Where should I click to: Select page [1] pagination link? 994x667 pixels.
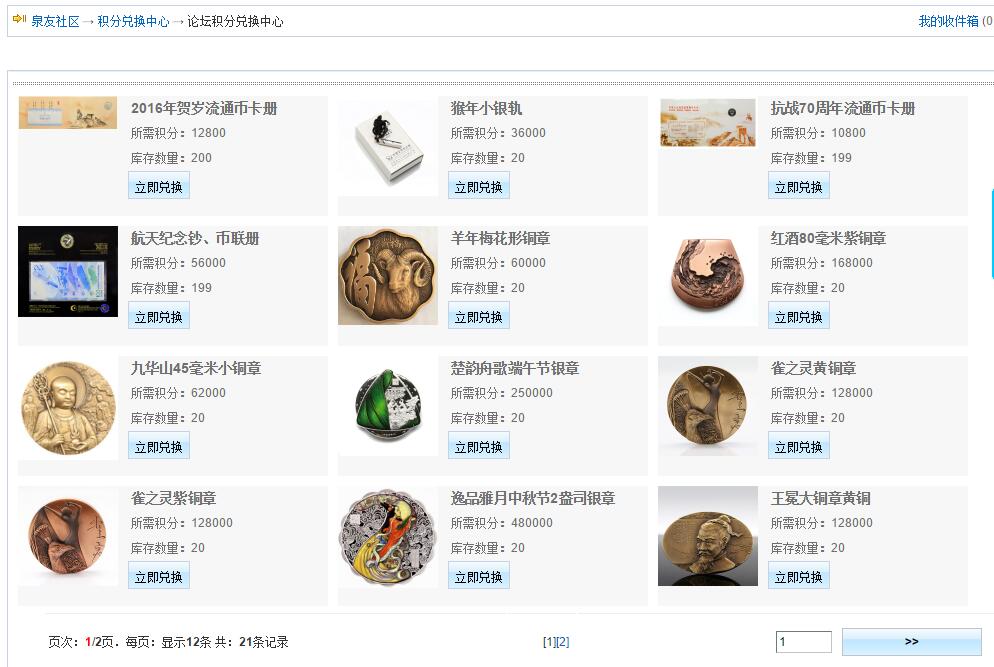click(550, 642)
